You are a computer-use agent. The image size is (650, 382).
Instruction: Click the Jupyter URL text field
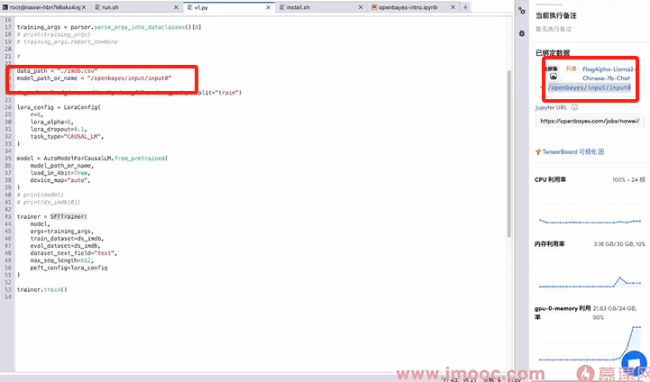(x=589, y=121)
